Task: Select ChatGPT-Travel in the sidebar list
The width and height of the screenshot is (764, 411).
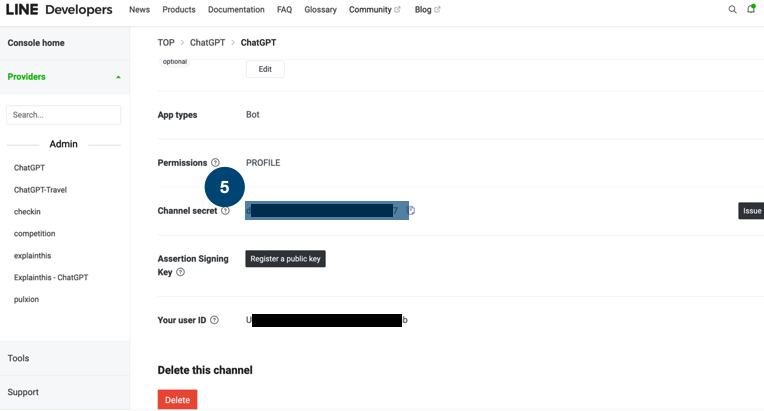Action: tap(40, 190)
